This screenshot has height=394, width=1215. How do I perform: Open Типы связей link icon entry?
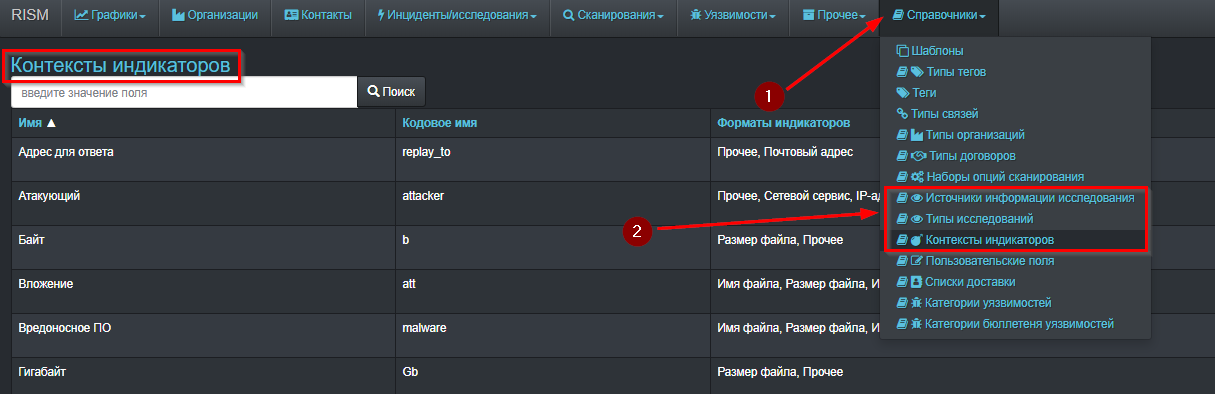[x=937, y=114]
